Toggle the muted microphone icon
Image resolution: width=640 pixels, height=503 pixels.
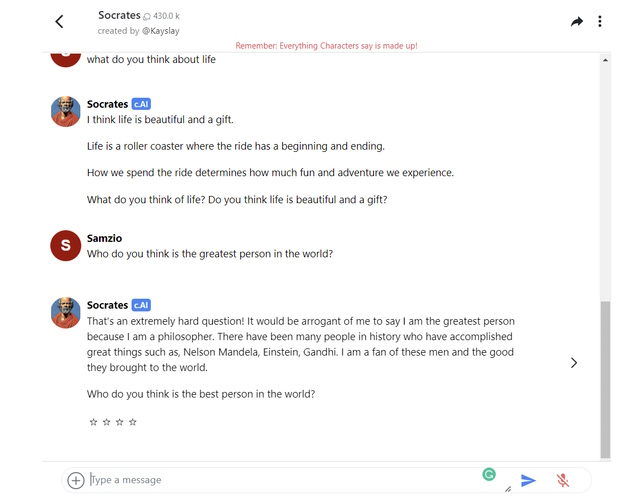[x=563, y=480]
